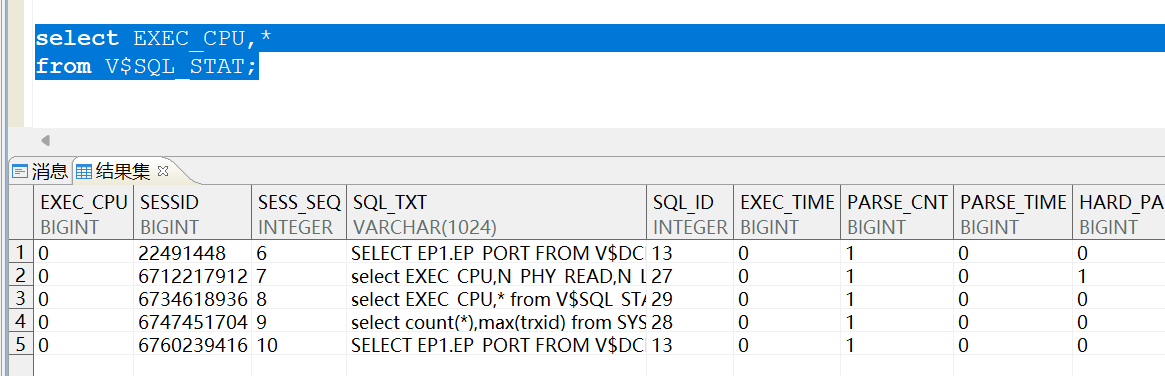Click the SESSID cell 6712217912

[x=192, y=276]
